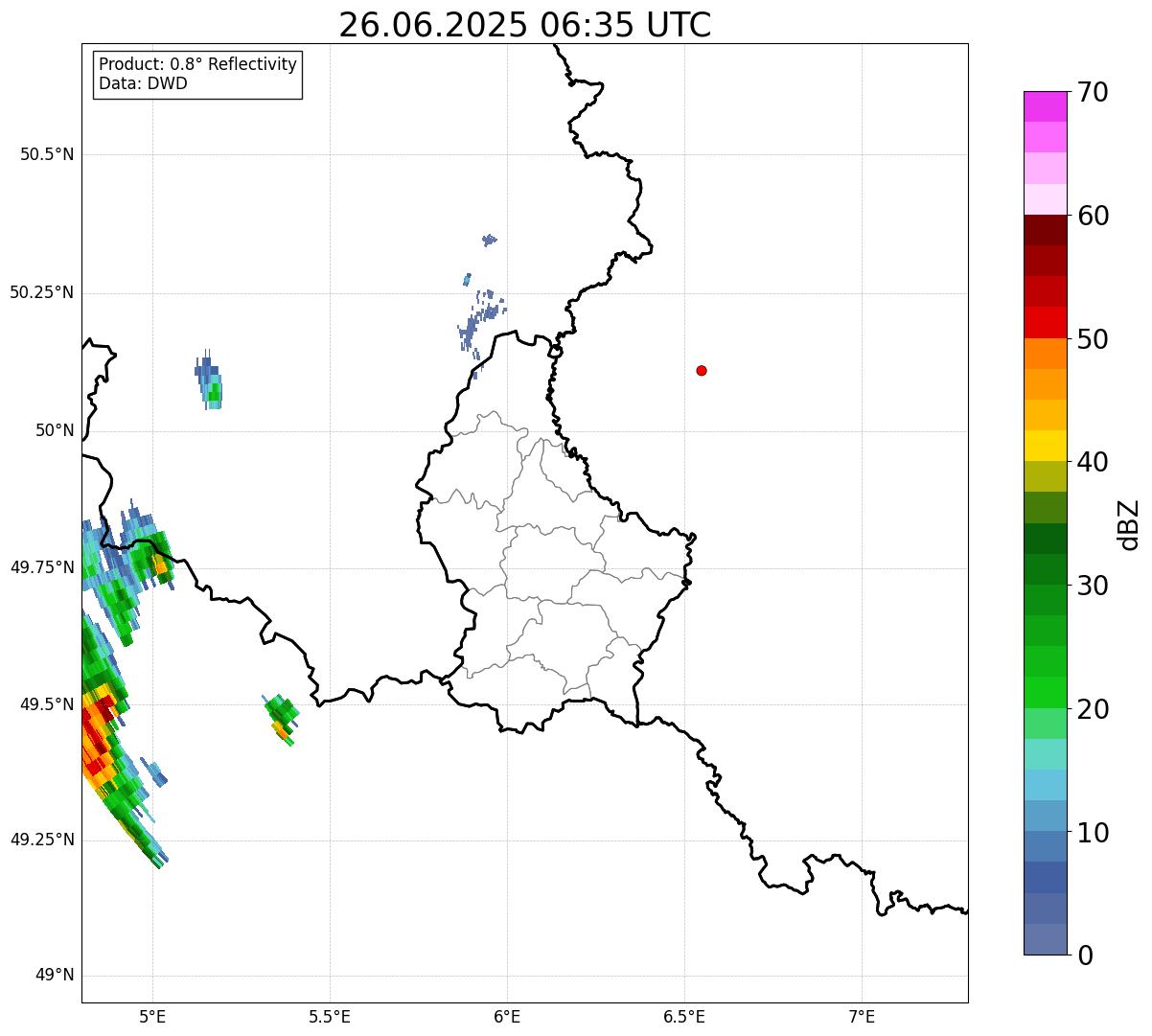Screen dimensions: 1152x1036
Task: Click the 6°E longitude tick label
Action: (507, 1016)
